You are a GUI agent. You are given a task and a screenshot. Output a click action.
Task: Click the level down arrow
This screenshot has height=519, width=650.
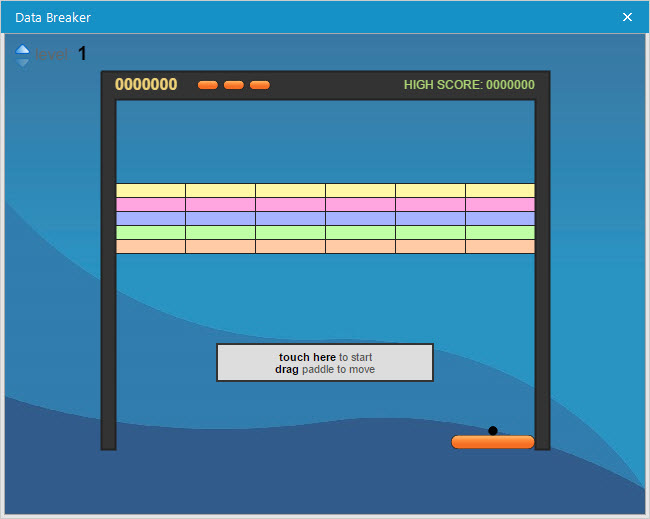[x=22, y=61]
